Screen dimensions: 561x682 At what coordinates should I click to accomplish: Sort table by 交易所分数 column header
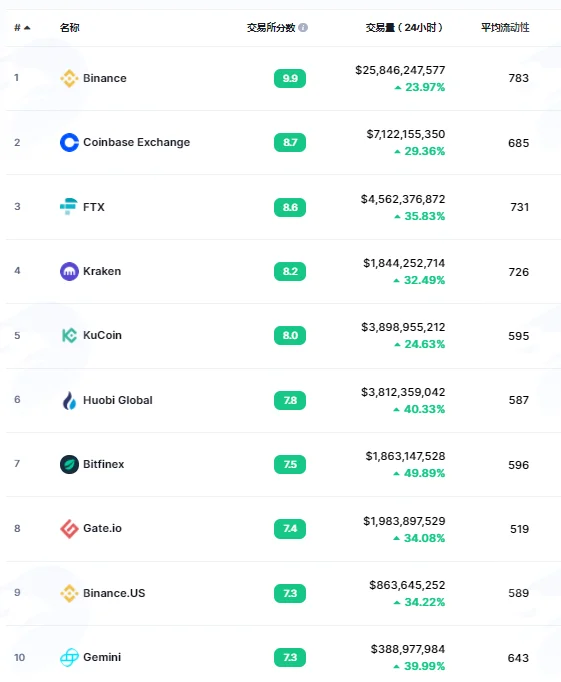point(271,27)
